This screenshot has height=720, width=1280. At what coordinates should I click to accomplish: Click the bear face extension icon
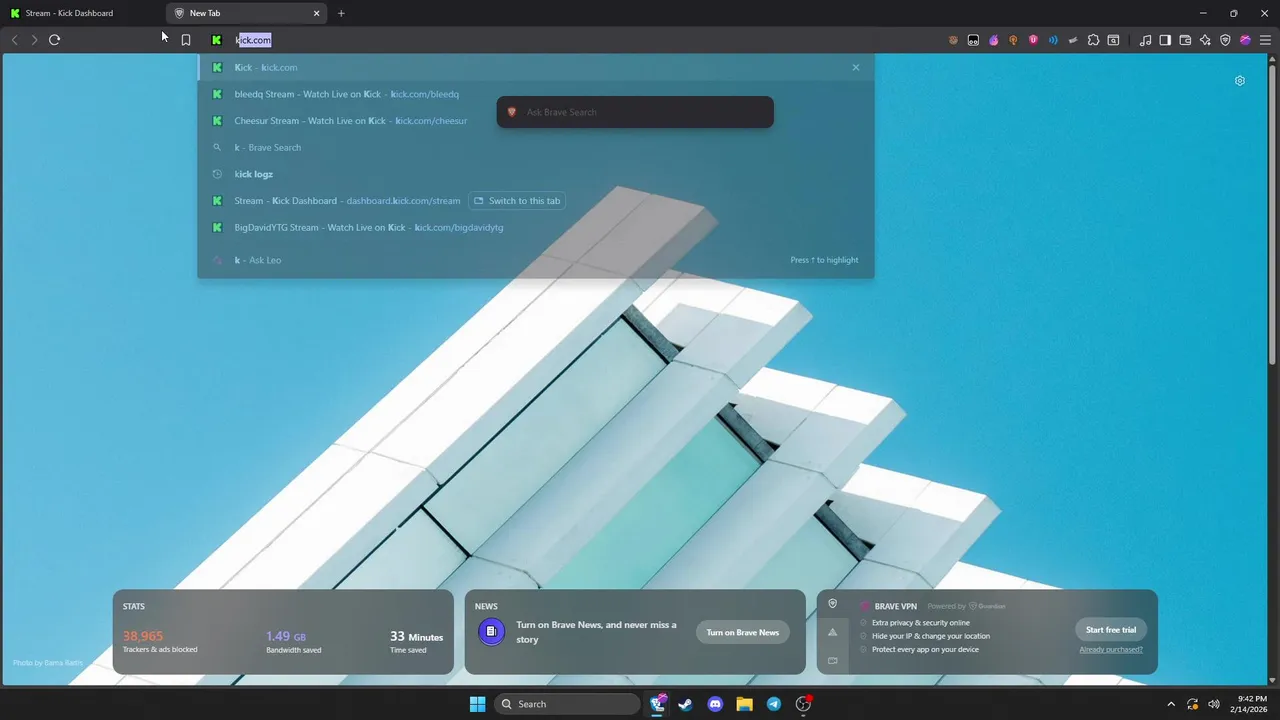point(953,40)
